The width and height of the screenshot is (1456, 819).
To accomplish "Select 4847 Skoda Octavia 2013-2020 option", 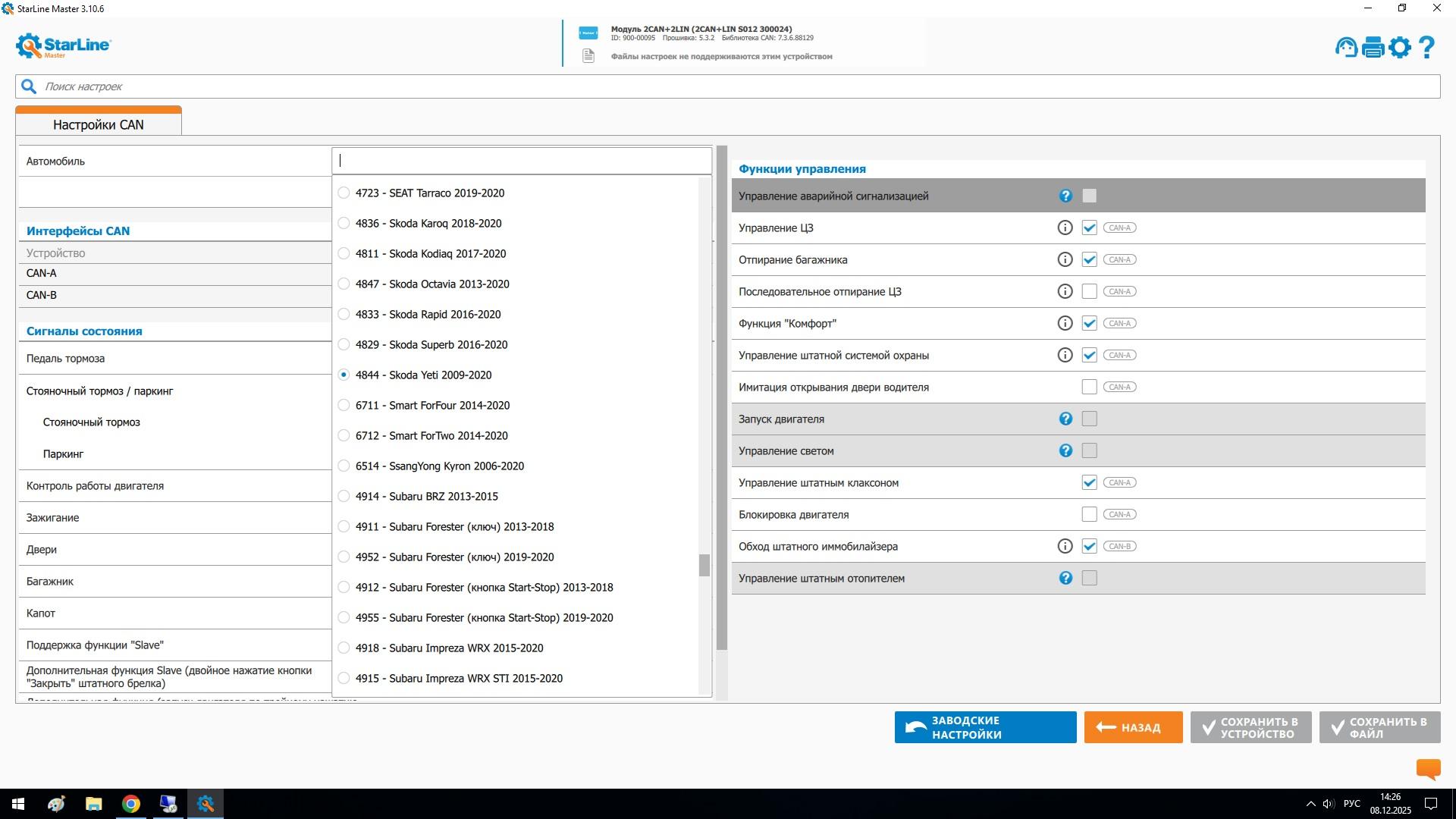I will click(x=344, y=284).
